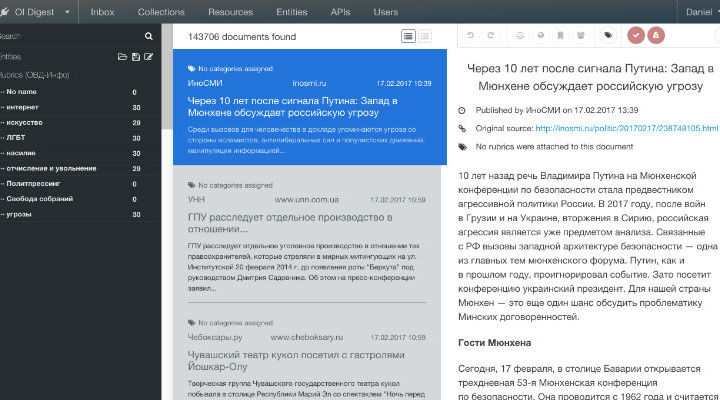This screenshot has width=720, height=400.
Task: Click the edit pencil icon beside Entries
Action: [x=148, y=57]
